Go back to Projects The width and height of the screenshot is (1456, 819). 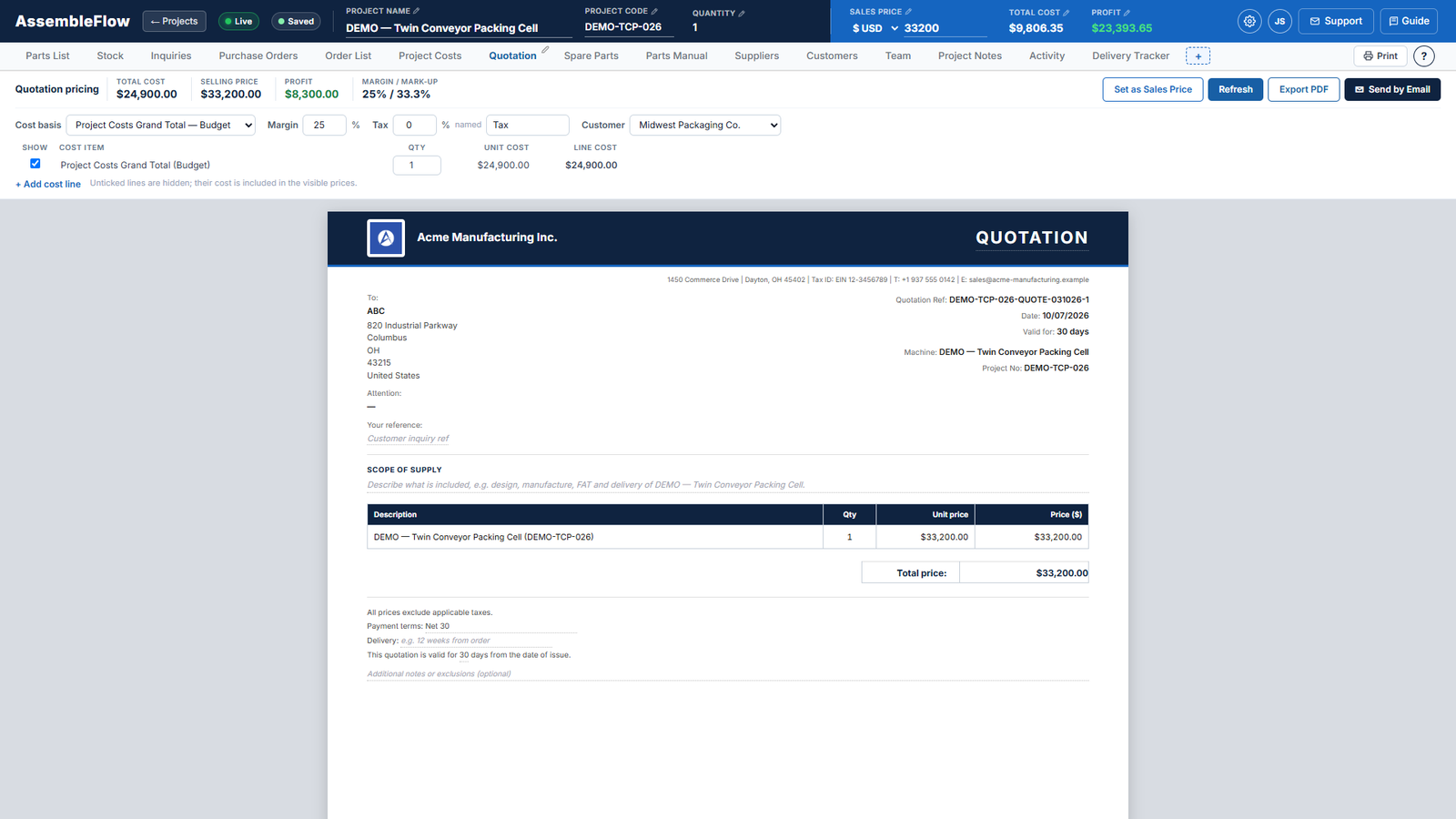coord(174,21)
